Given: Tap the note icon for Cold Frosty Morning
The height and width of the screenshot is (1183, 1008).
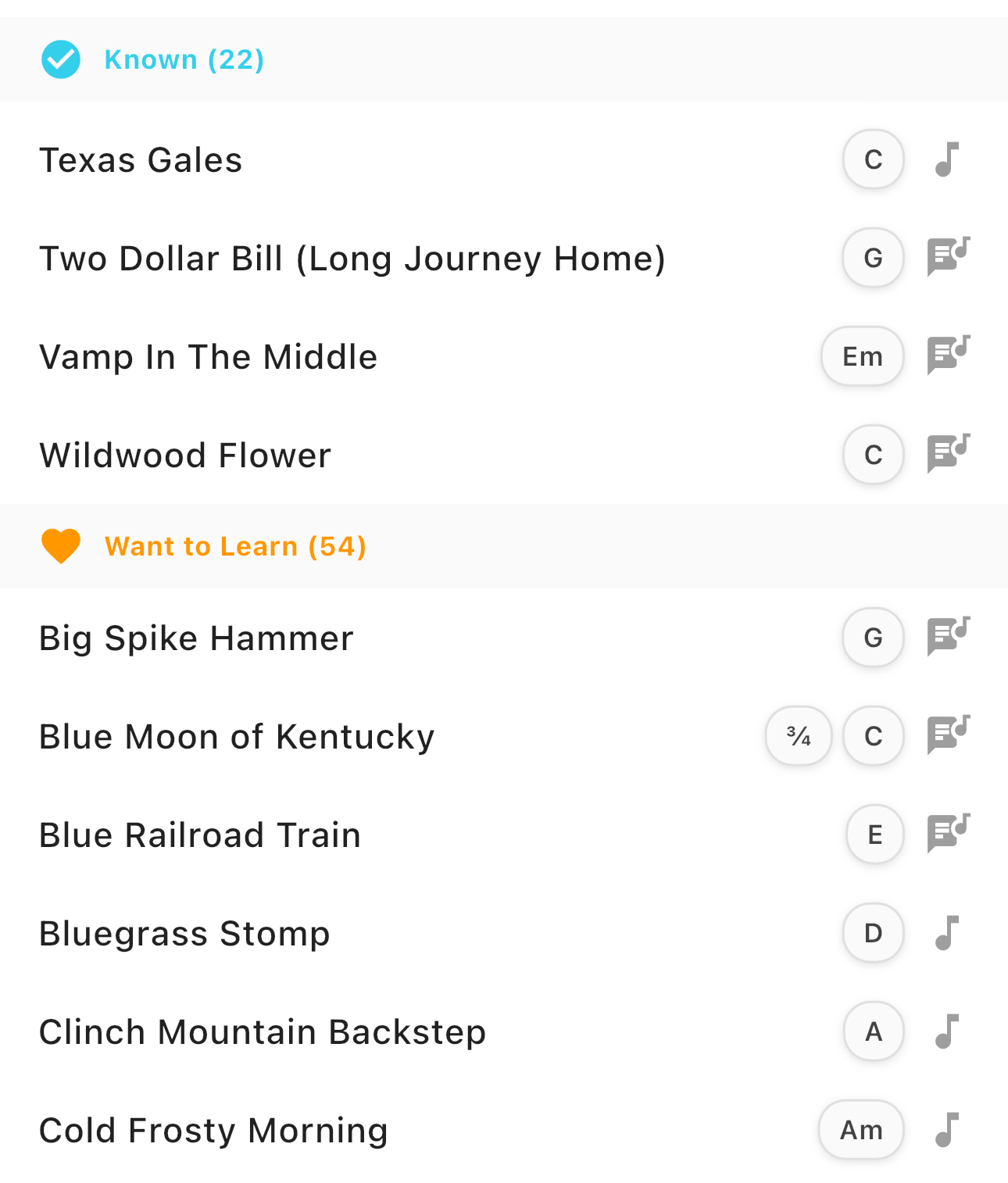Looking at the screenshot, I should [947, 1130].
